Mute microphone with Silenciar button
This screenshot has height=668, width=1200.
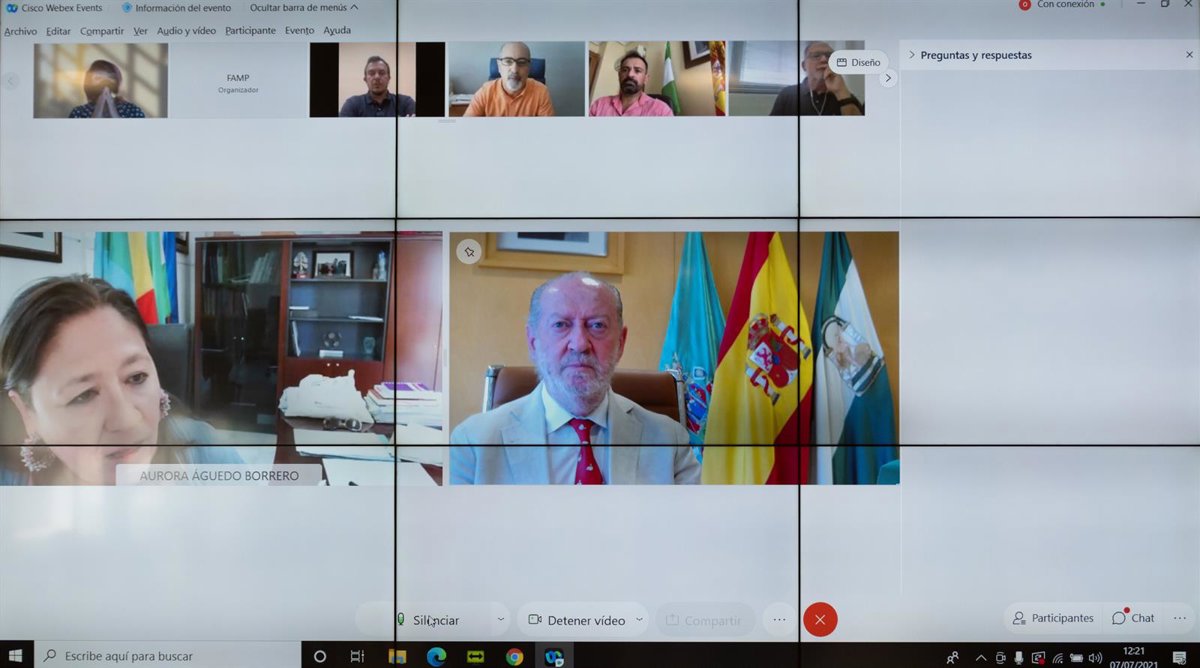(428, 620)
